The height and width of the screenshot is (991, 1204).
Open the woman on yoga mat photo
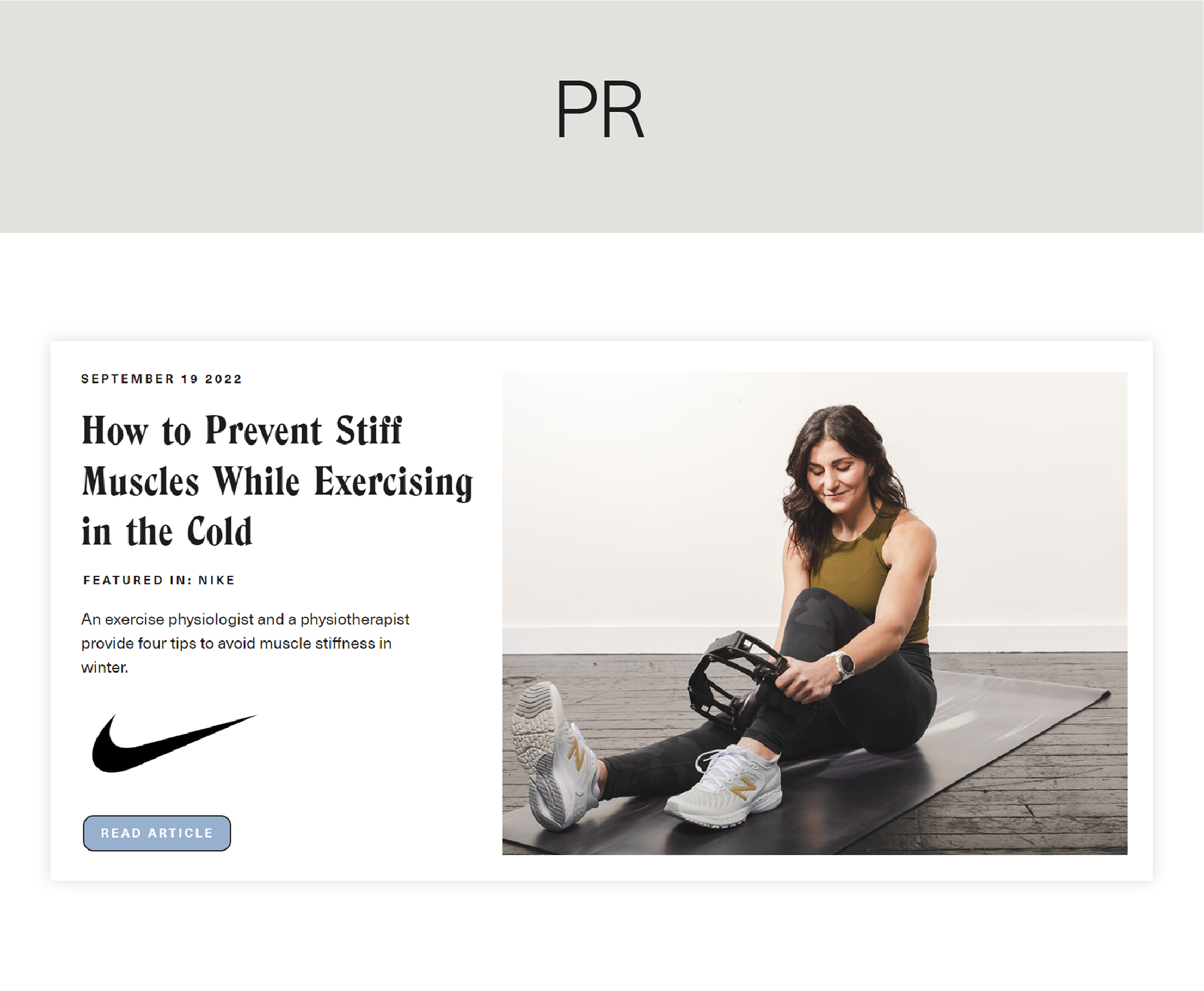(815, 613)
